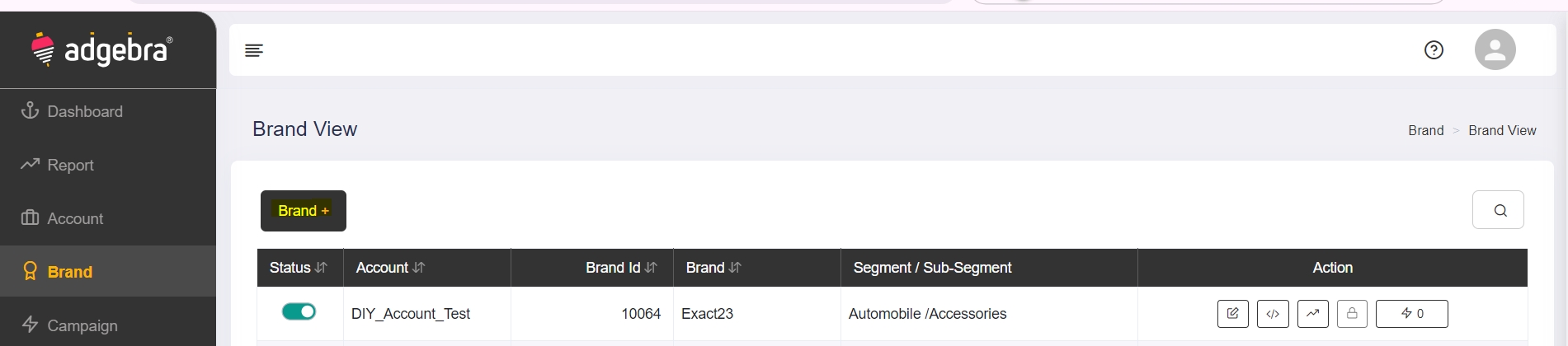Go to Report in sidebar menu
This screenshot has height=346, width=1568.
[70, 165]
